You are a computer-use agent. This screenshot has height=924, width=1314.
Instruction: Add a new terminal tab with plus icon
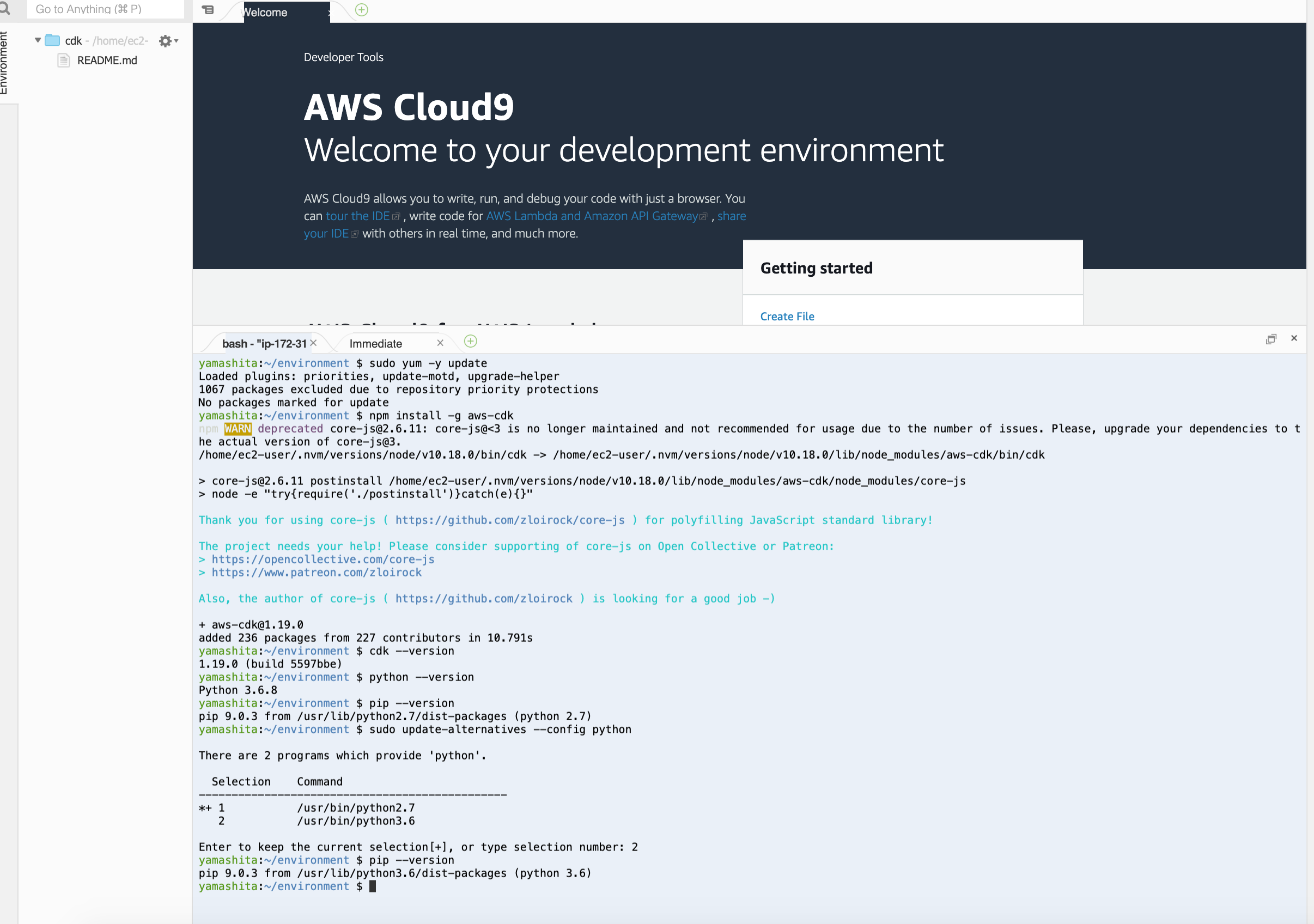click(x=471, y=342)
